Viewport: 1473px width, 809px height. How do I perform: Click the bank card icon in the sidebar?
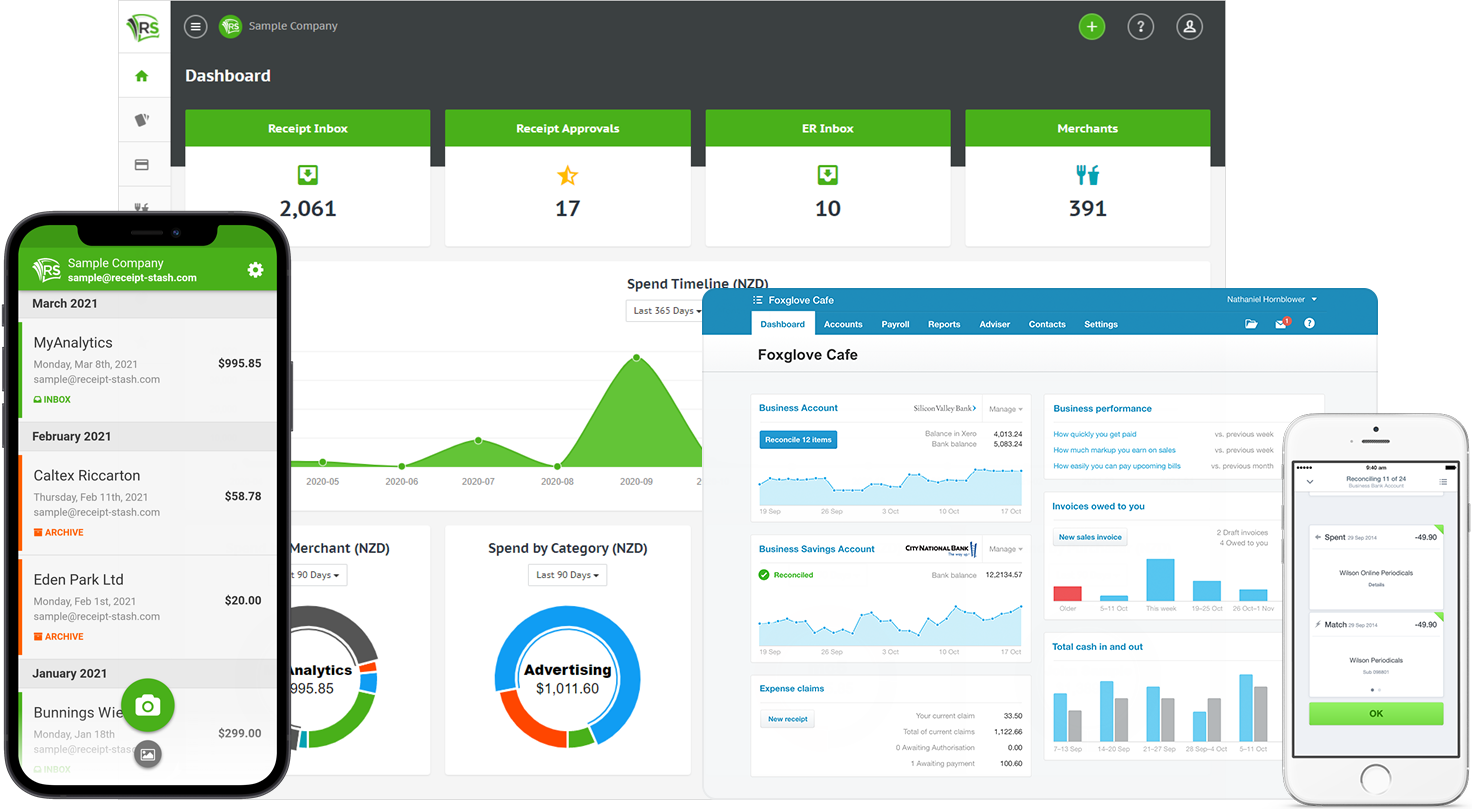tap(144, 163)
